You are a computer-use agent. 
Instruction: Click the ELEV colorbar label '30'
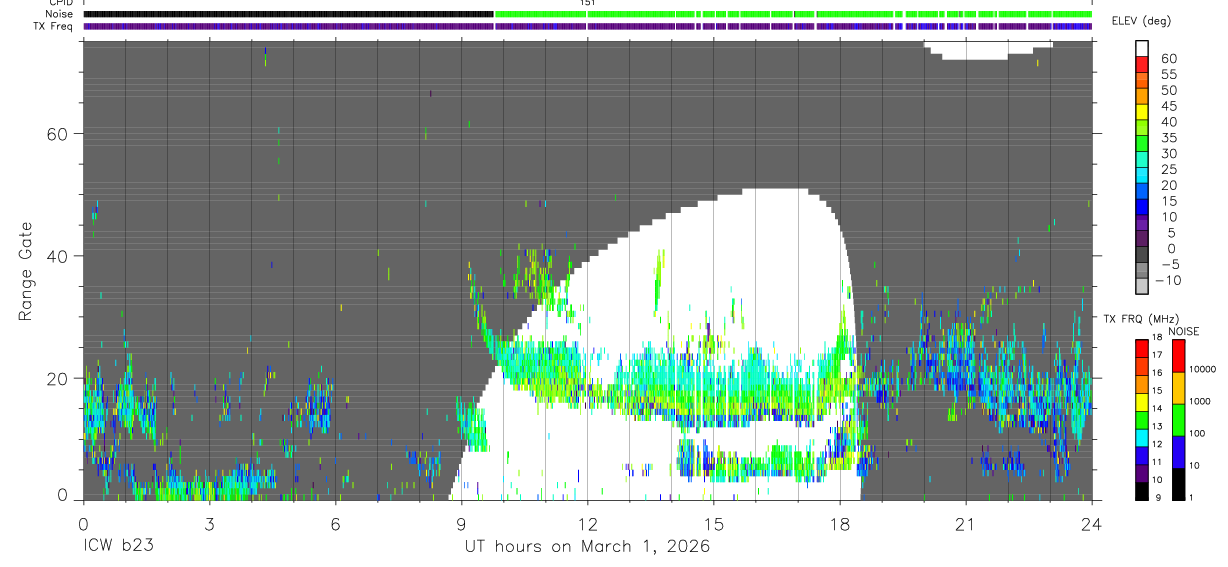1168,153
